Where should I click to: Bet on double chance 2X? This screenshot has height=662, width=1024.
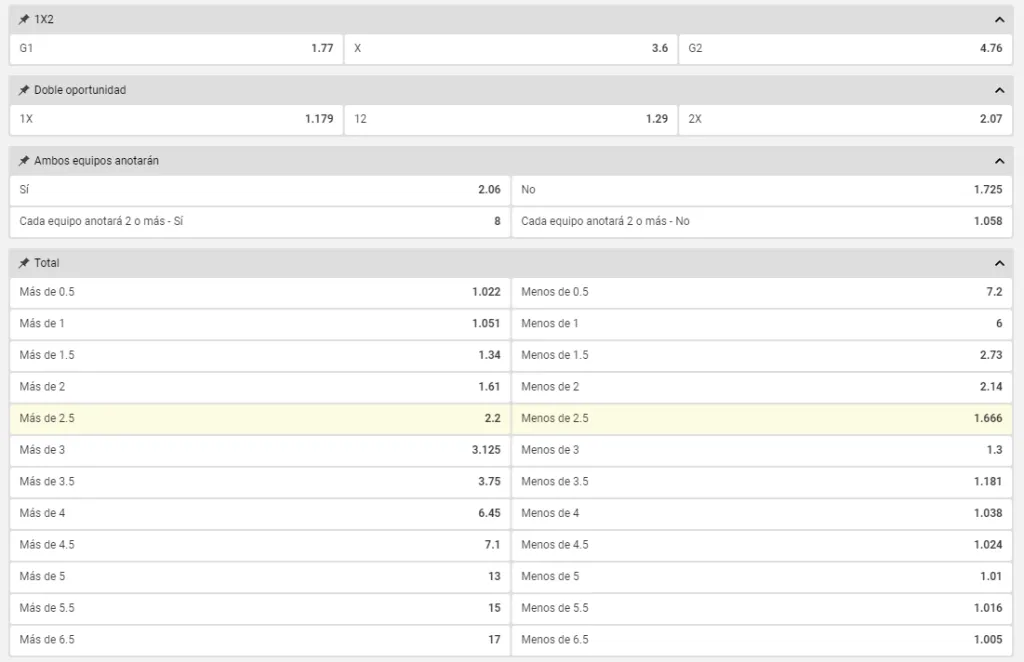pyautogui.click(x=845, y=118)
